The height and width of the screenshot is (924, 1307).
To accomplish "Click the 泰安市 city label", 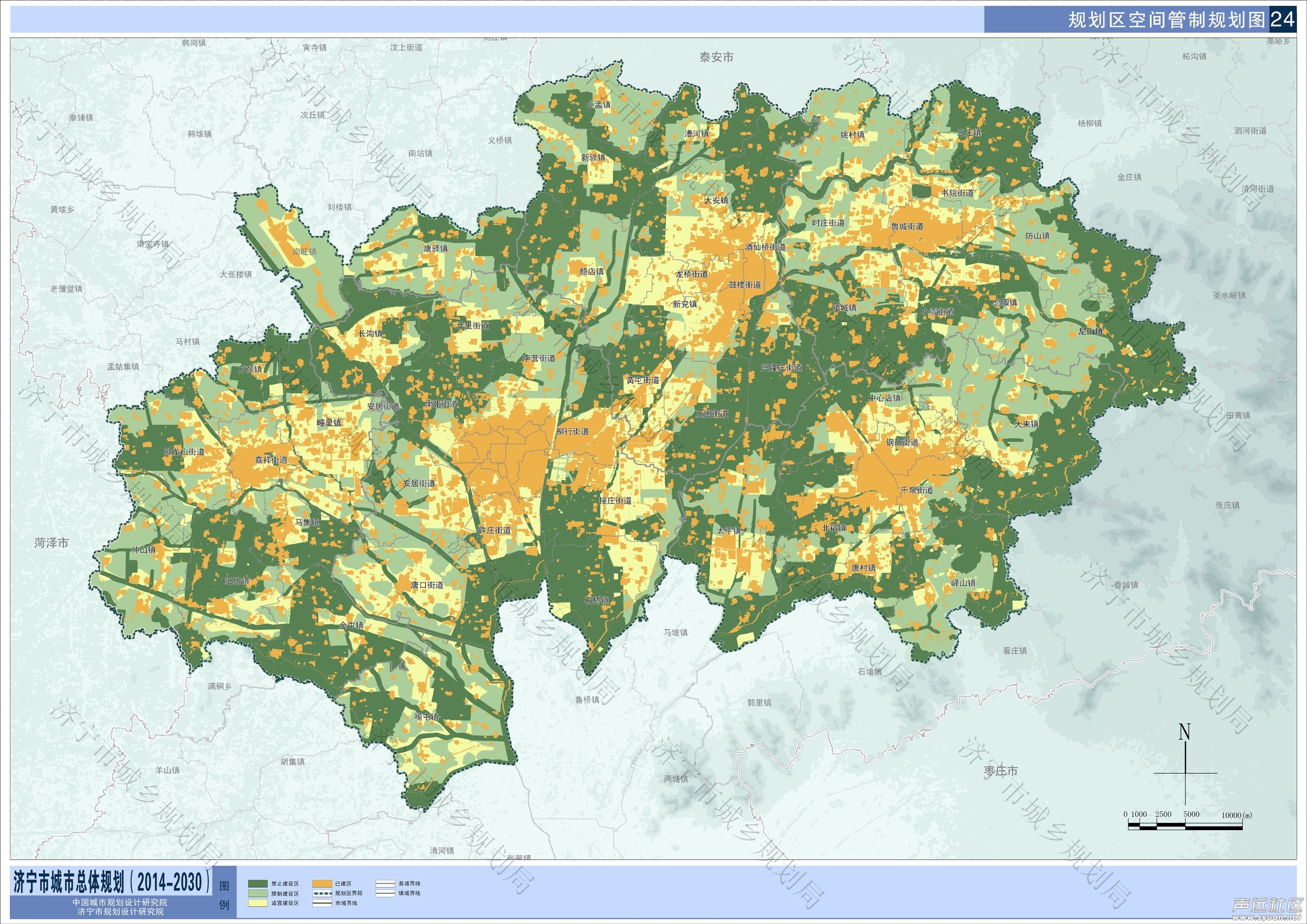I will 717,57.
